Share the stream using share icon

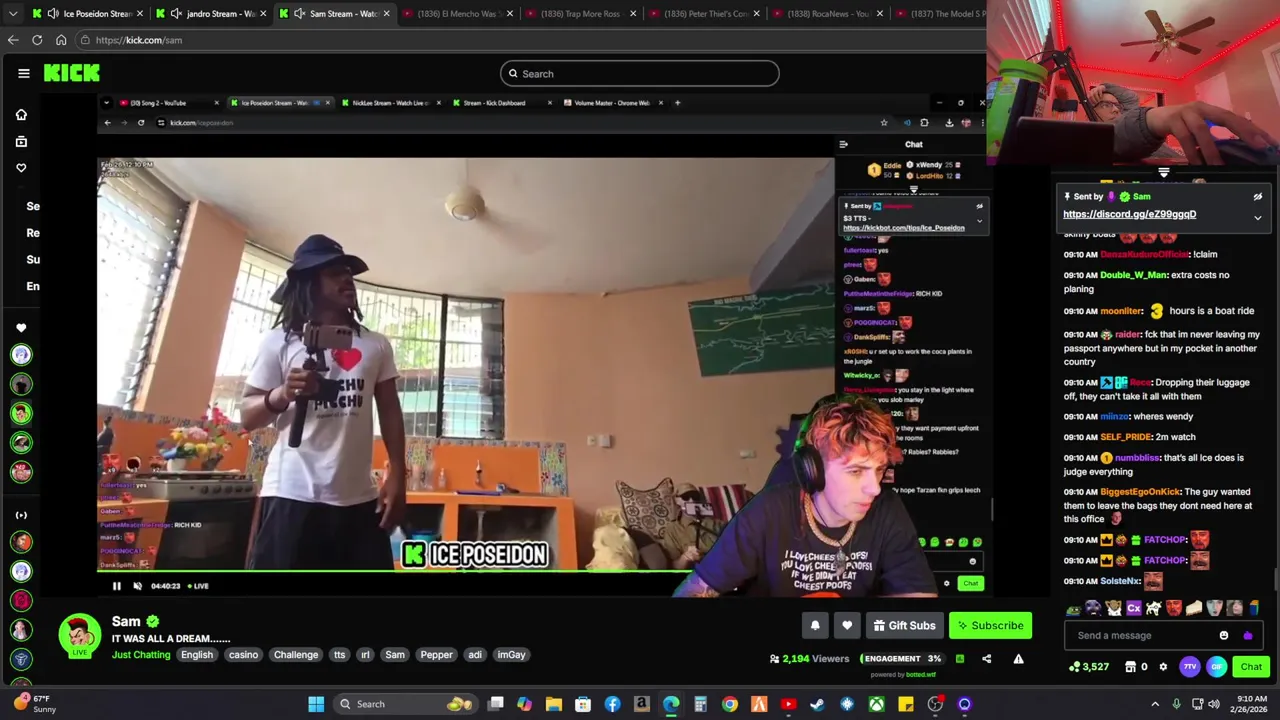(x=986, y=659)
